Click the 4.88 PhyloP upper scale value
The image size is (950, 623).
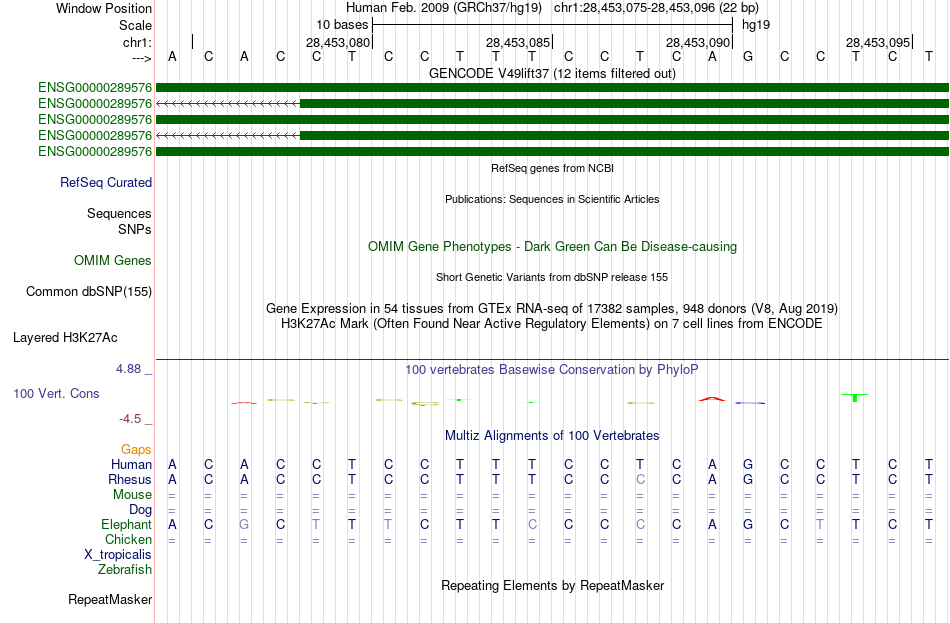[x=128, y=369]
